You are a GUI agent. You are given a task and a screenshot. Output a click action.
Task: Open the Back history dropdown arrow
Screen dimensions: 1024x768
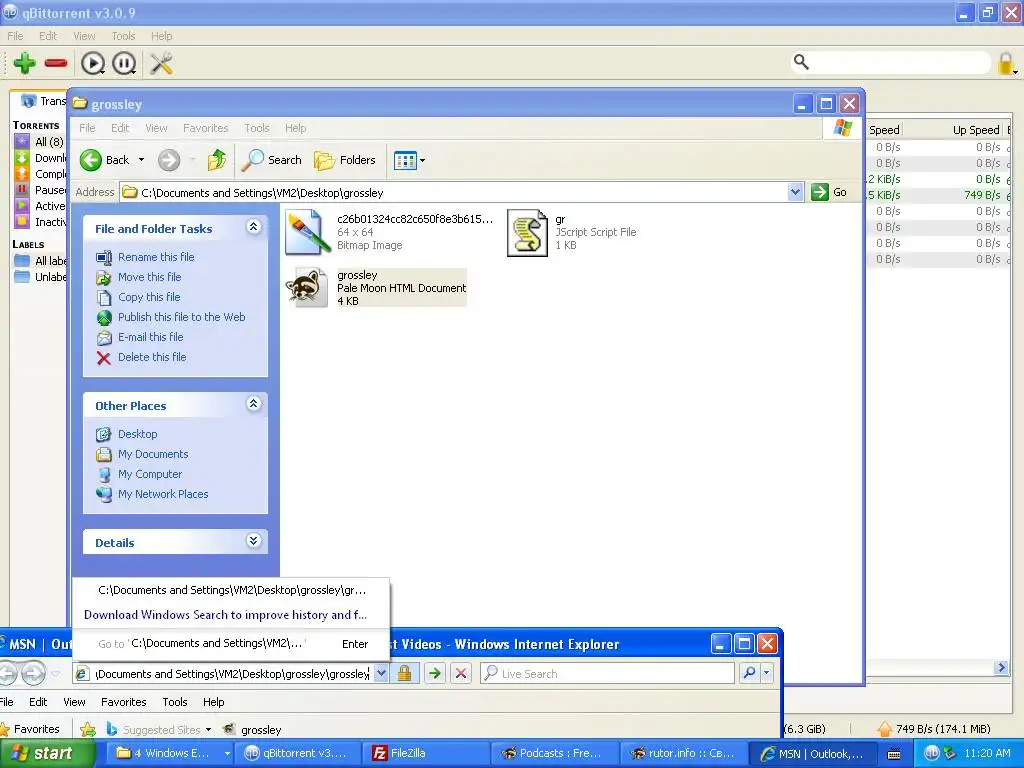tap(141, 160)
